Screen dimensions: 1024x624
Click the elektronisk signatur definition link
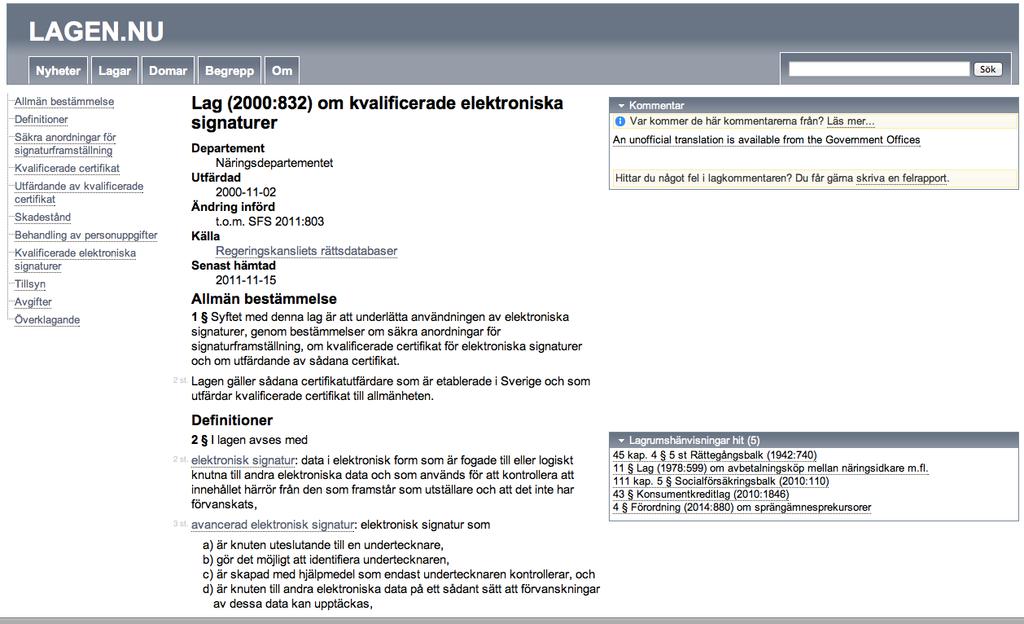(x=243, y=460)
